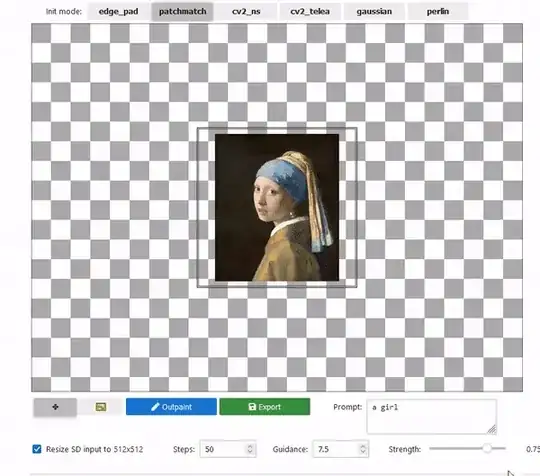Select the yellow image selection tool icon
This screenshot has height=476, width=540.
tap(101, 407)
